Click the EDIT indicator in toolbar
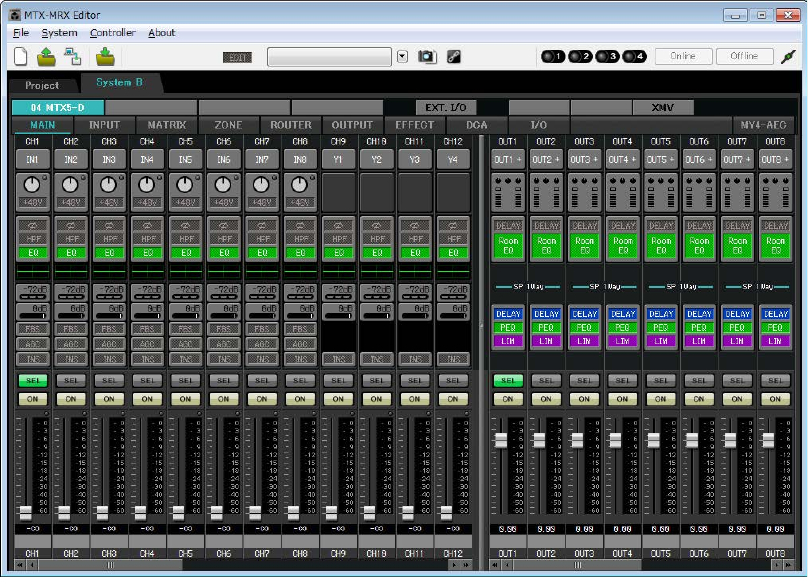This screenshot has width=808, height=577. point(237,57)
